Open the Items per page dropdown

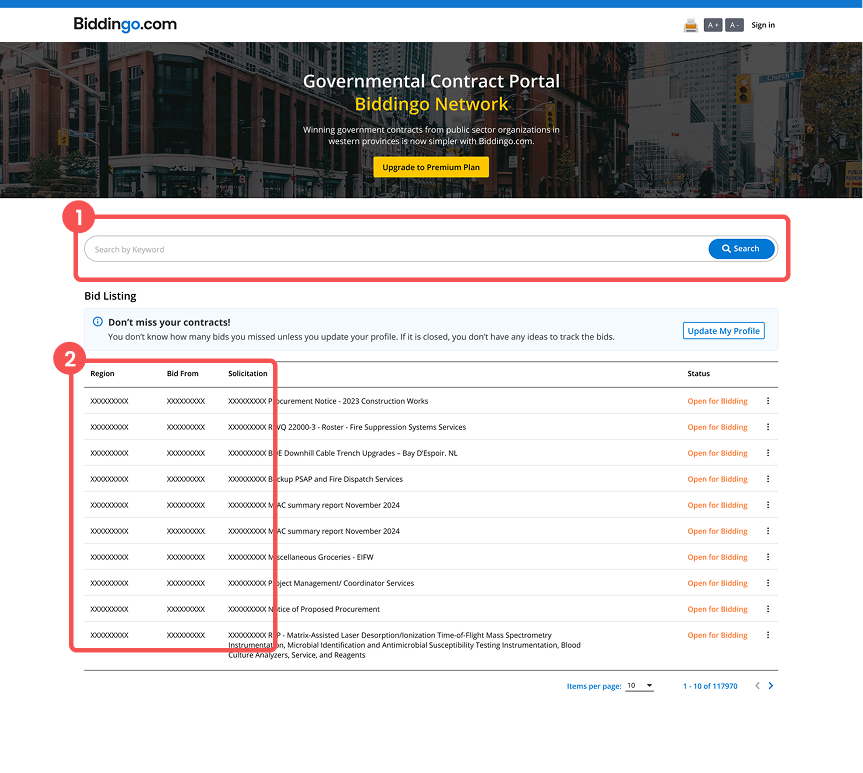pos(640,685)
